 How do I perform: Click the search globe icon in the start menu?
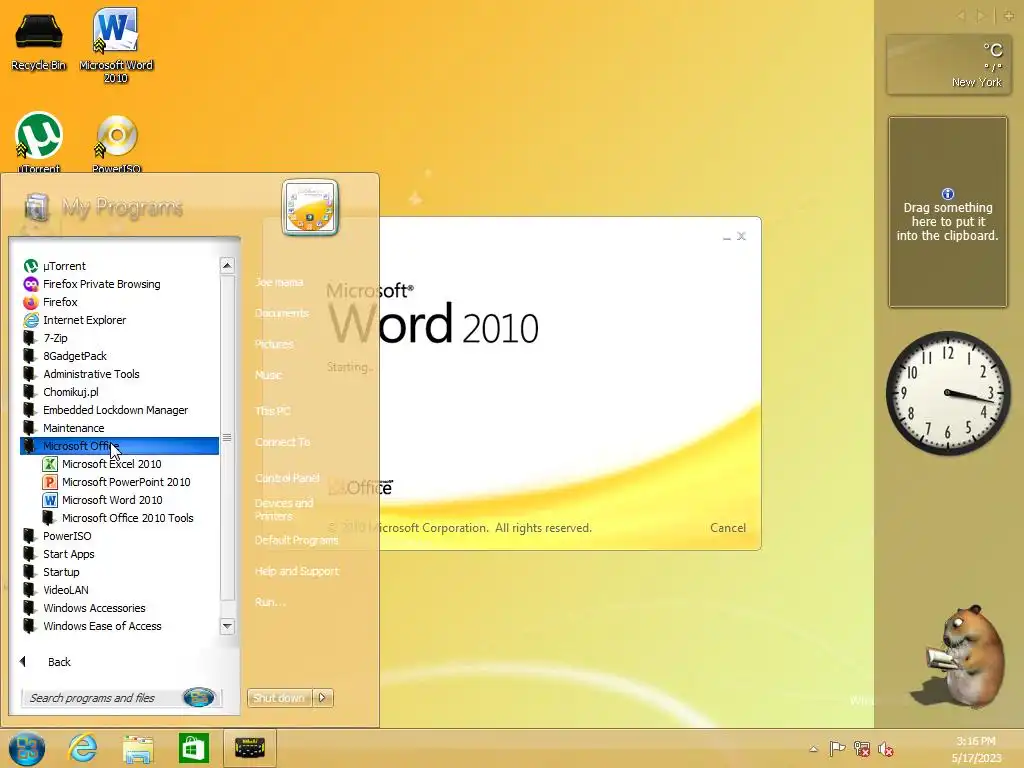pos(199,697)
